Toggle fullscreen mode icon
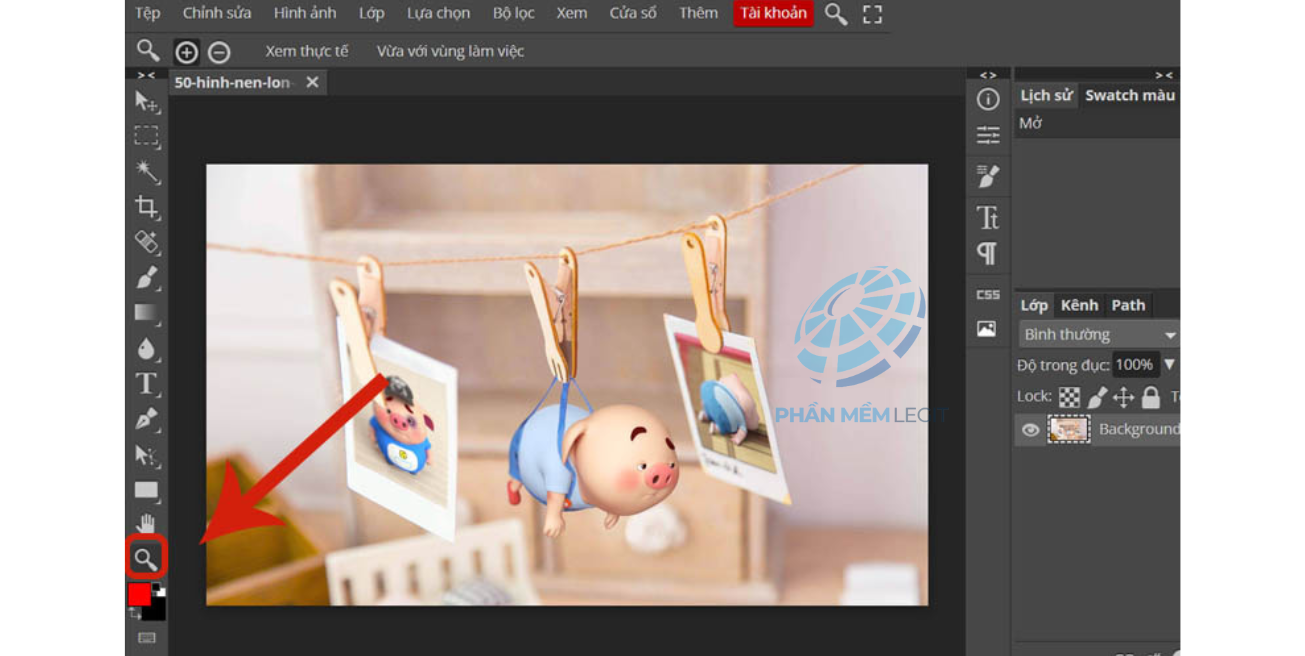Viewport: 1305px width, 656px height. 873,14
